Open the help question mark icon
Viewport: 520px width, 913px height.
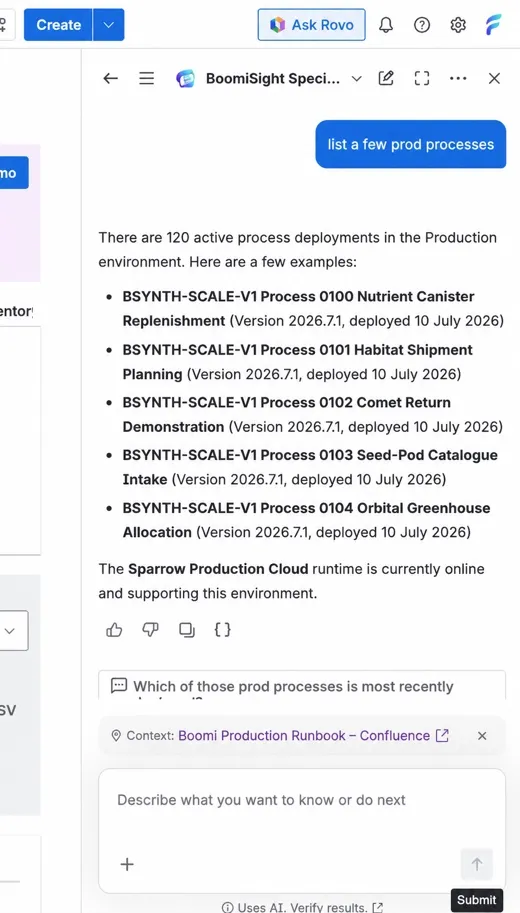(x=422, y=25)
